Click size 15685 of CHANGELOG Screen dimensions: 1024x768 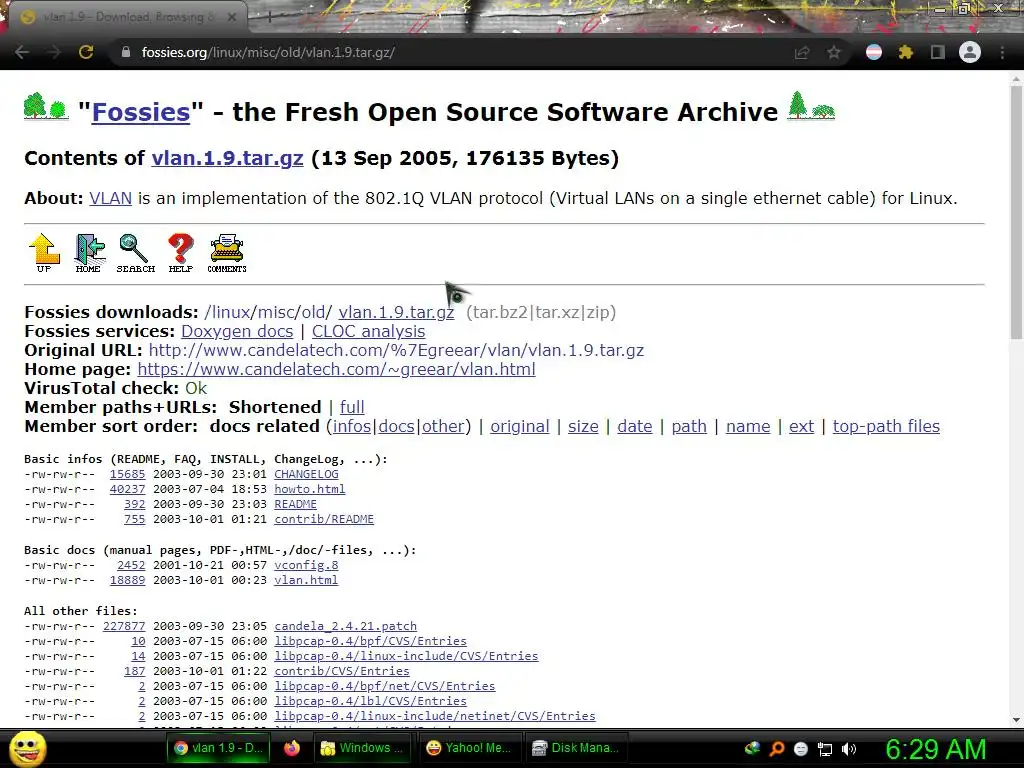click(x=127, y=474)
